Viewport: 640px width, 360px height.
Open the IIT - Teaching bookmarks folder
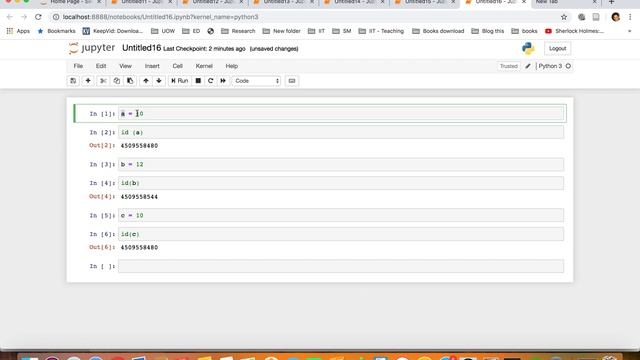point(381,31)
